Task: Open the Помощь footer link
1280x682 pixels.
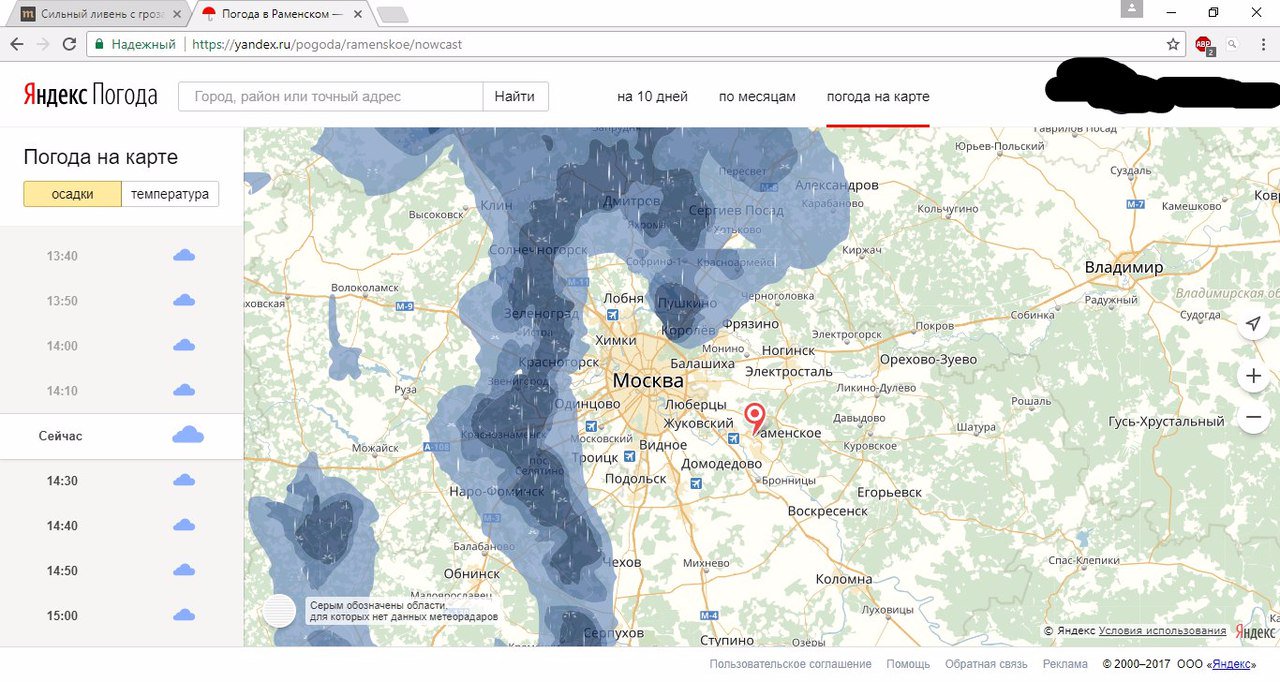Action: tap(908, 664)
